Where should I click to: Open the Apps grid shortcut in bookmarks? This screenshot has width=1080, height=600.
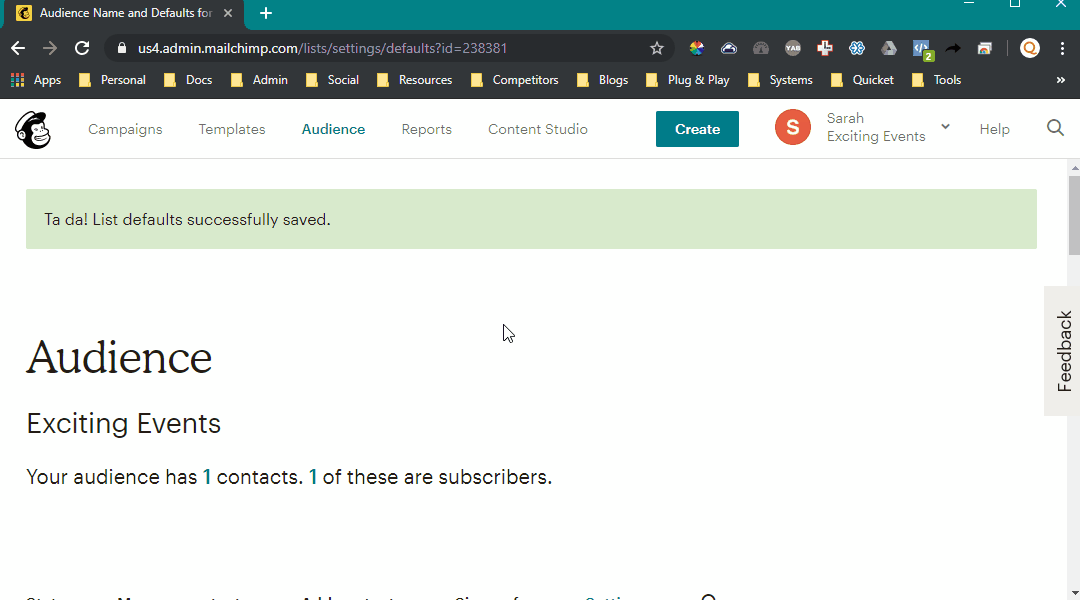tap(37, 80)
